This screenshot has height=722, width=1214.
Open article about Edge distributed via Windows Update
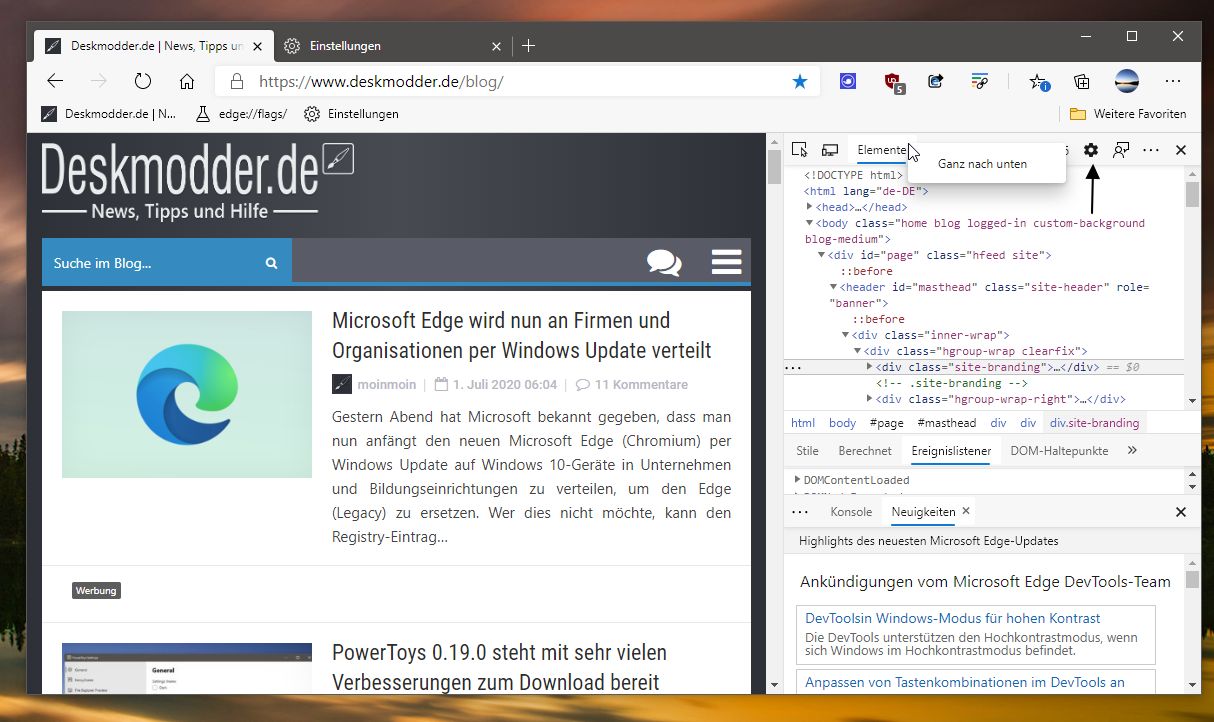(521, 335)
